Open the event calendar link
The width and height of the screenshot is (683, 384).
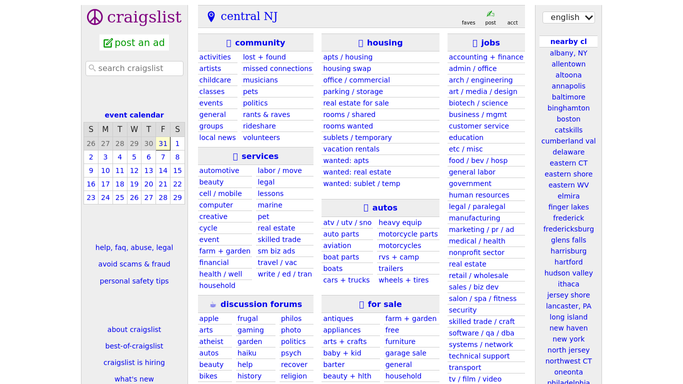click(x=134, y=115)
